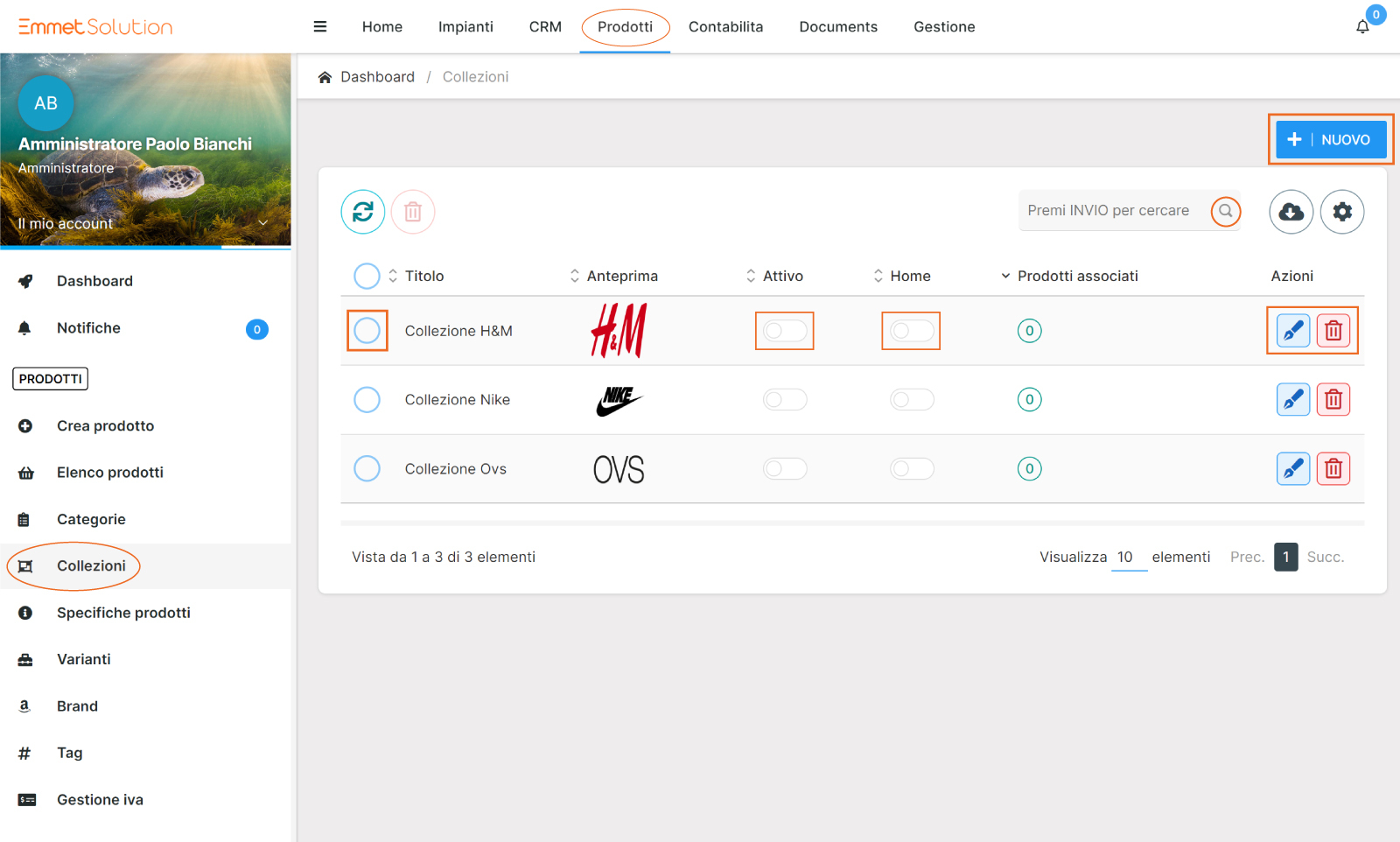This screenshot has width=1400, height=842.
Task: Toggle the hamburger sidebar menu icon
Action: coord(320,27)
